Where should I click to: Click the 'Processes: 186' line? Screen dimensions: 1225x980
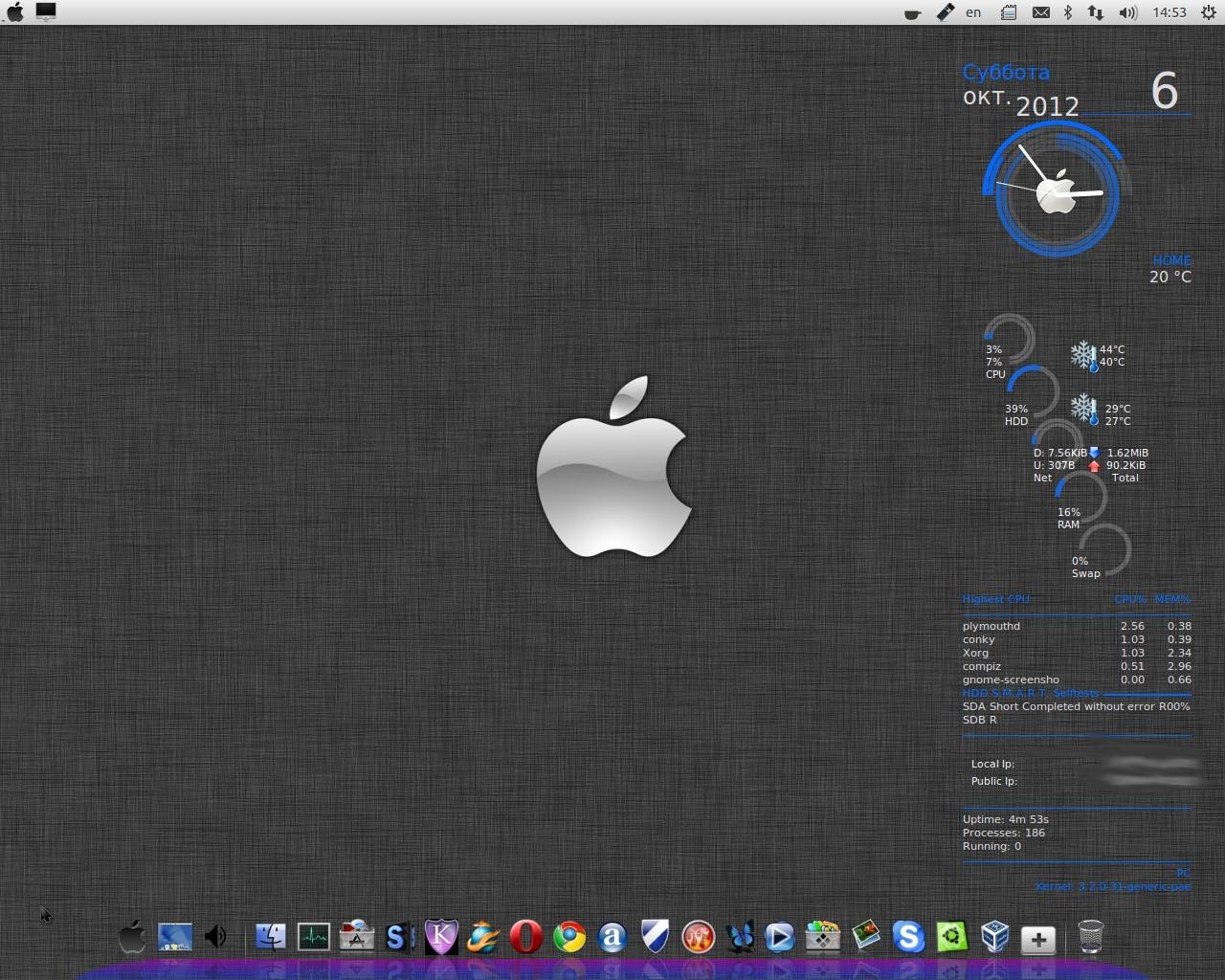pyautogui.click(x=1004, y=833)
